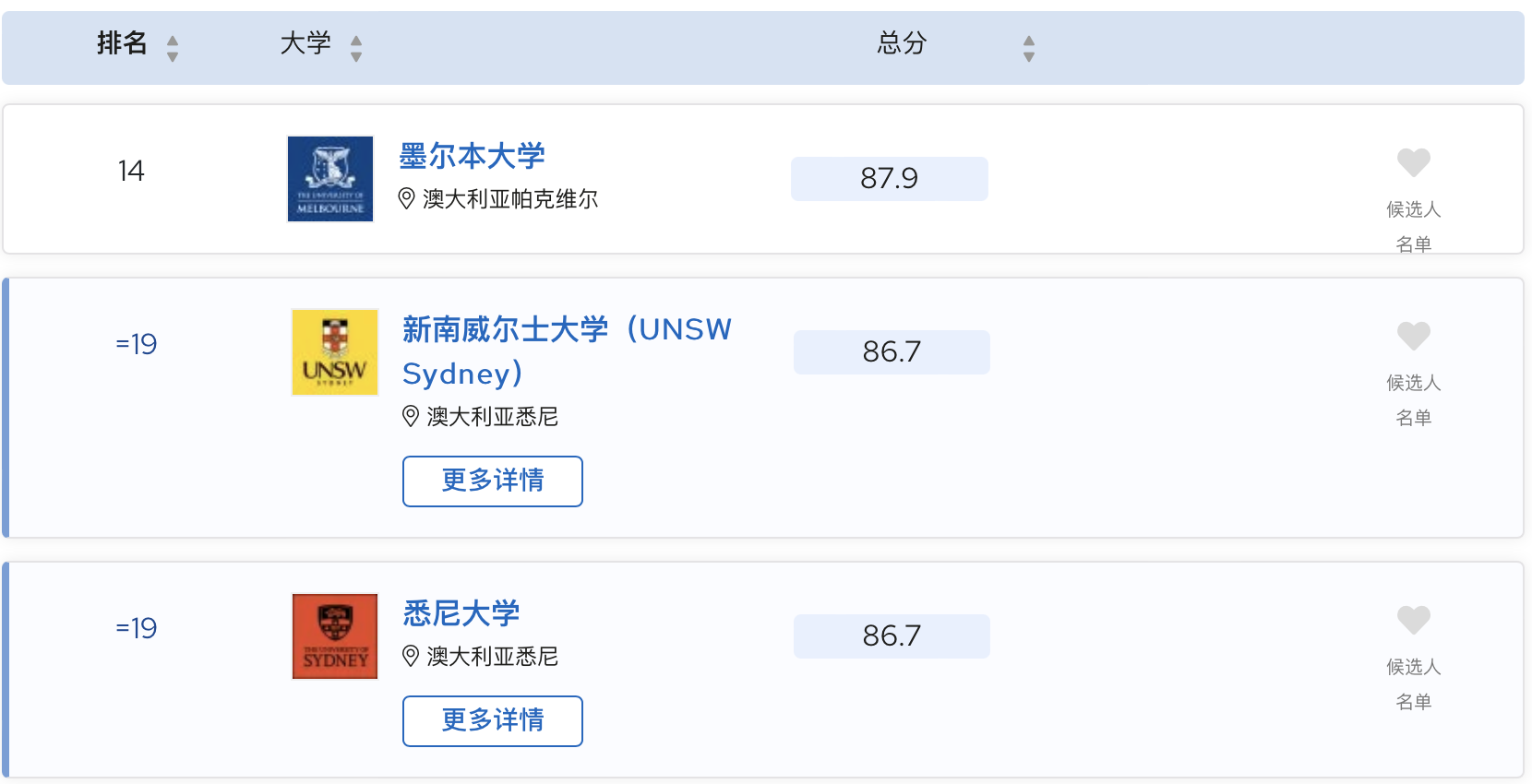This screenshot has width=1532, height=784.
Task: Click the University of Sydney red logo
Action: 335,636
